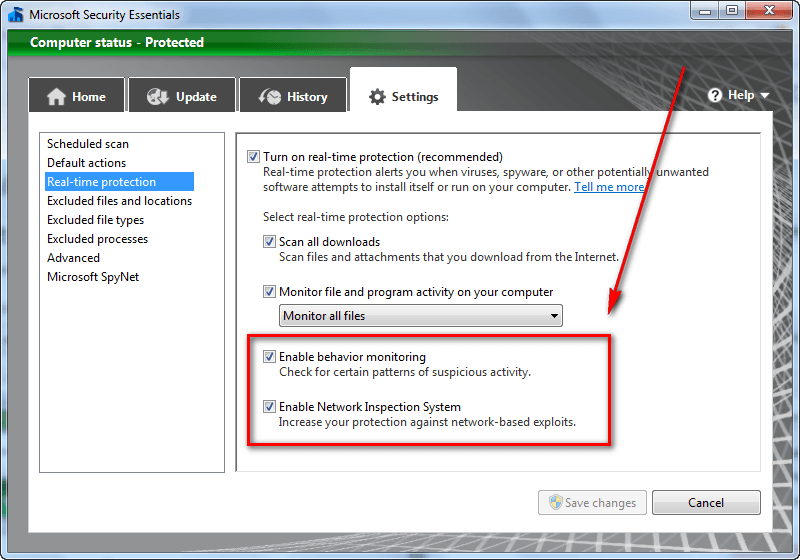Select the Settings tab

click(x=404, y=90)
